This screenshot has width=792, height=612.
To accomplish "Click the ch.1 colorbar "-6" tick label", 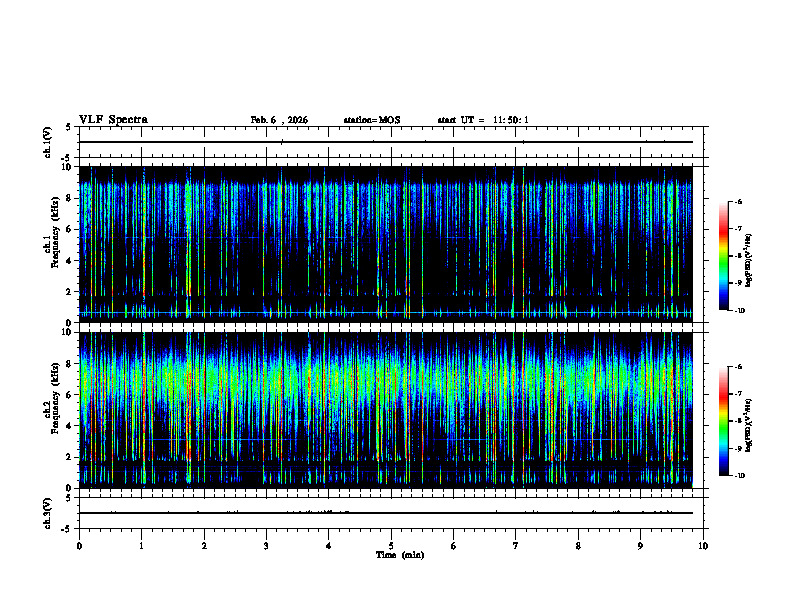I will tap(738, 201).
